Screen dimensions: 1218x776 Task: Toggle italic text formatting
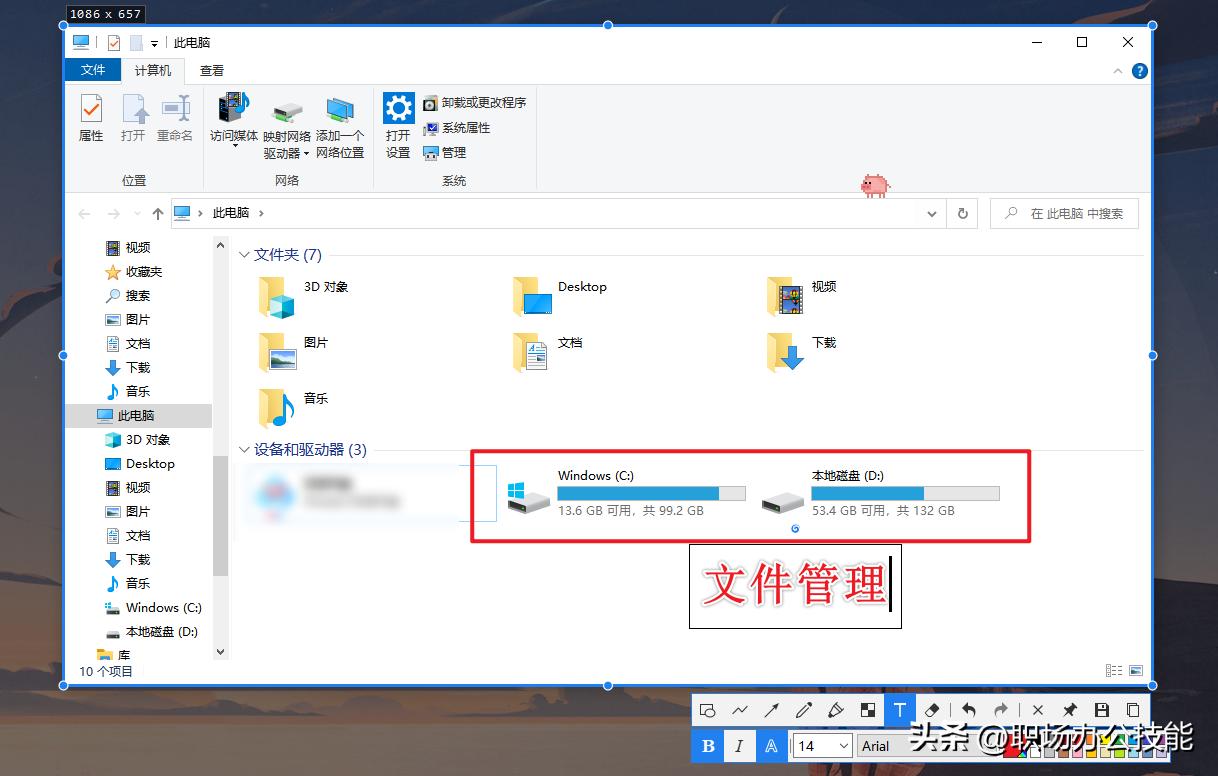point(739,745)
